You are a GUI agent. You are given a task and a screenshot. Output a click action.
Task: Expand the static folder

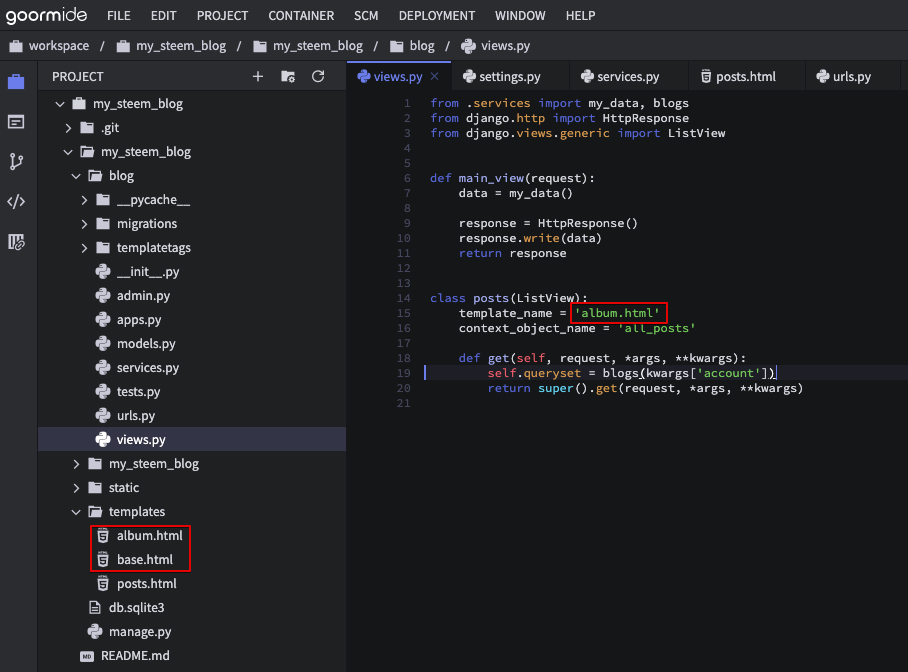coord(76,488)
